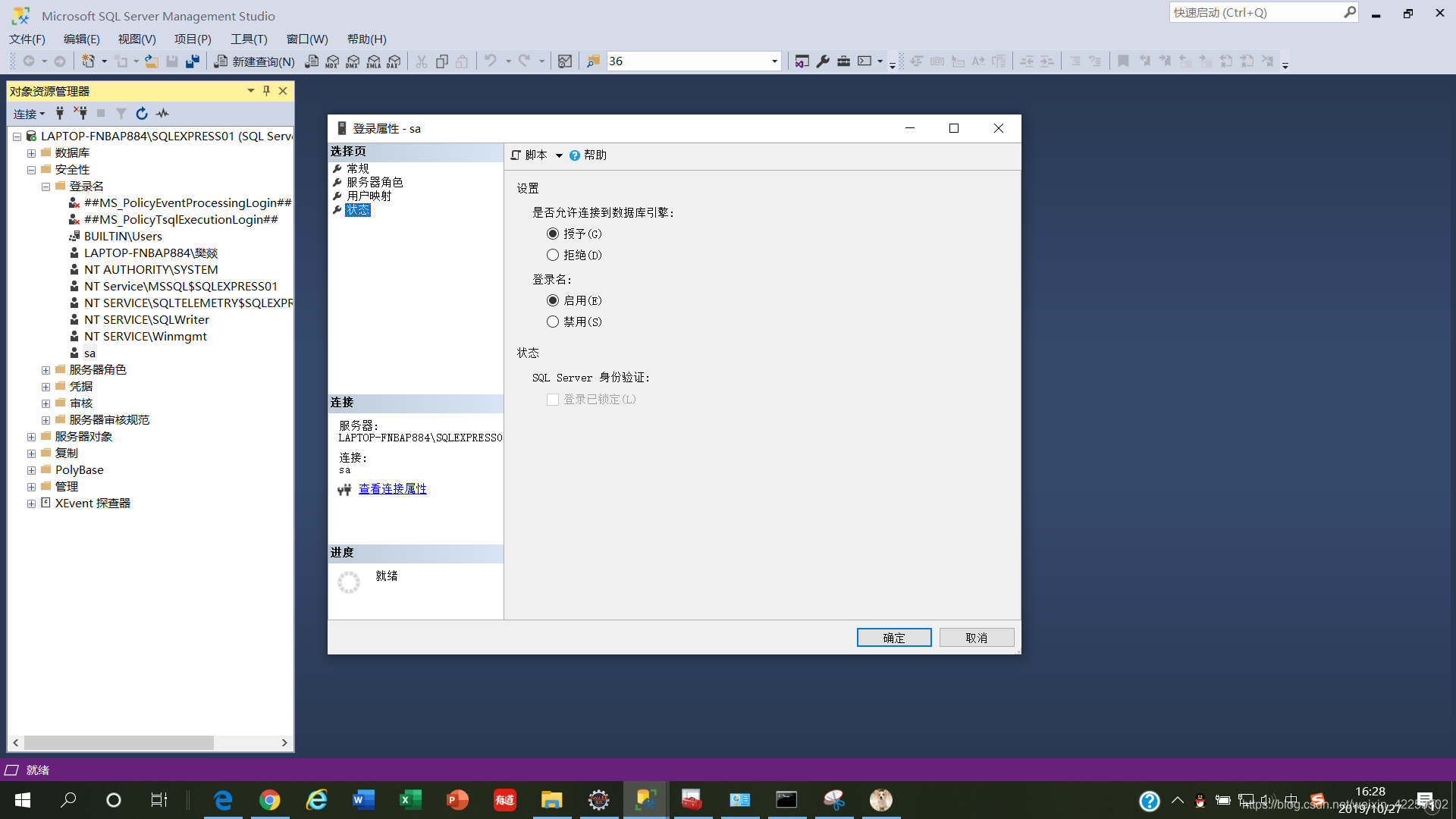
Task: Click the 确定 button
Action: tap(894, 638)
